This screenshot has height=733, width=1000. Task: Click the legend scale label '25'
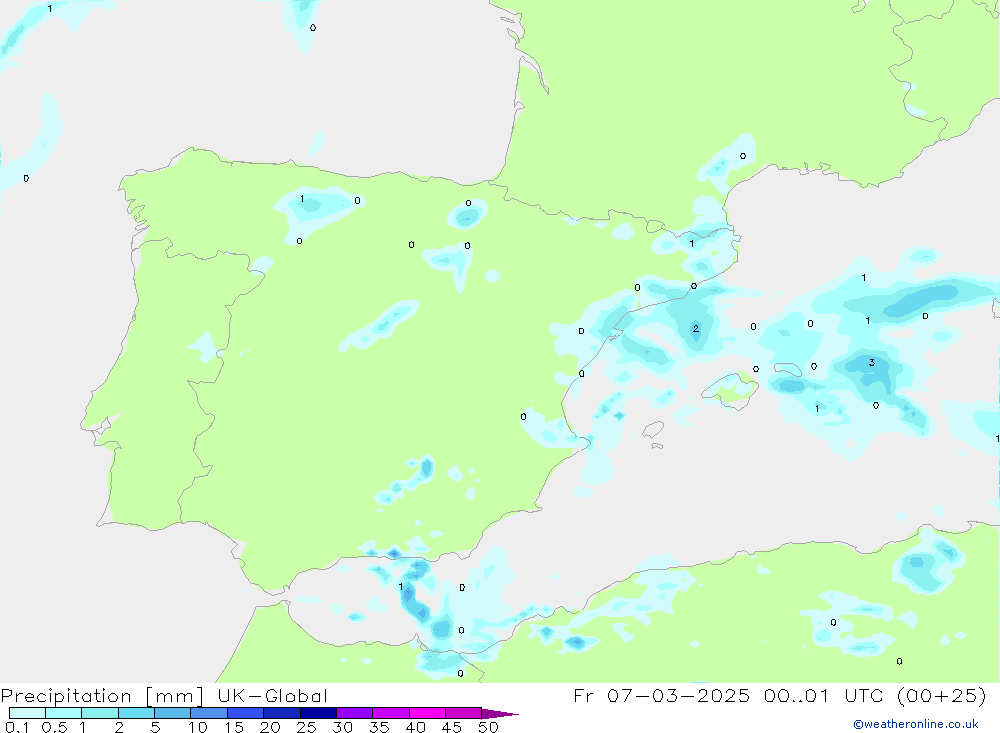pos(307,727)
